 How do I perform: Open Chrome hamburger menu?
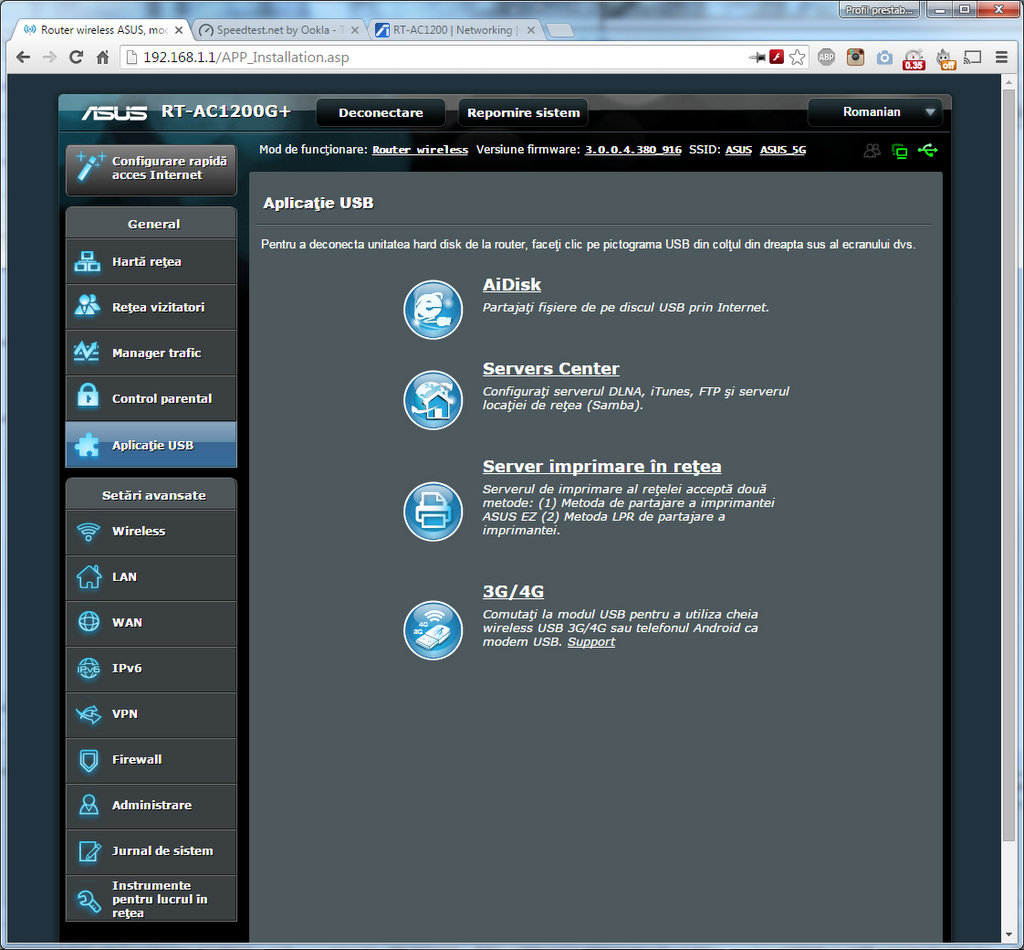pyautogui.click(x=1001, y=57)
